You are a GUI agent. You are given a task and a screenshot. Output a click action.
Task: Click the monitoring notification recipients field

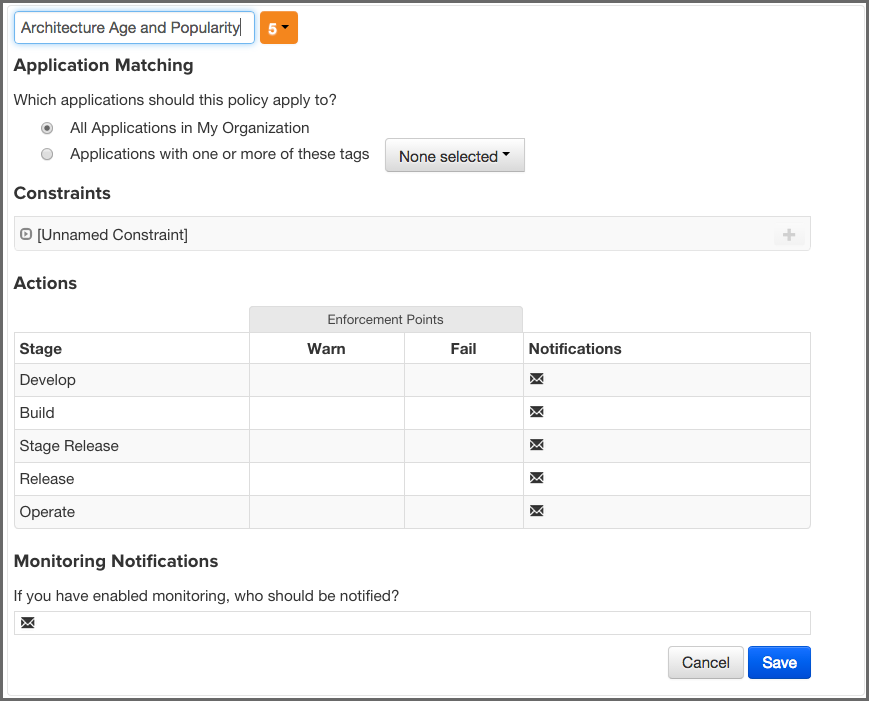[400, 622]
